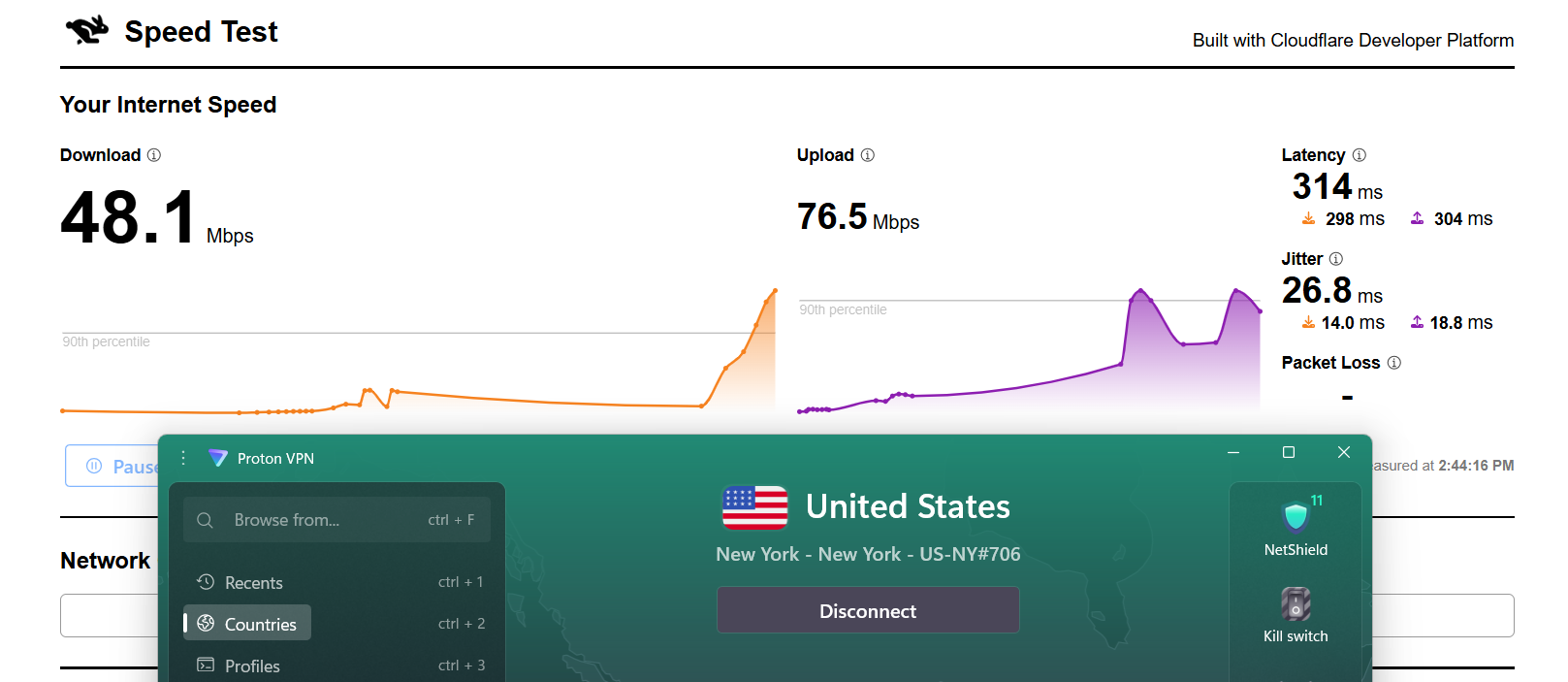This screenshot has height=682, width=1568.
Task: Show the Jitter info tooltip icon
Action: [1336, 259]
